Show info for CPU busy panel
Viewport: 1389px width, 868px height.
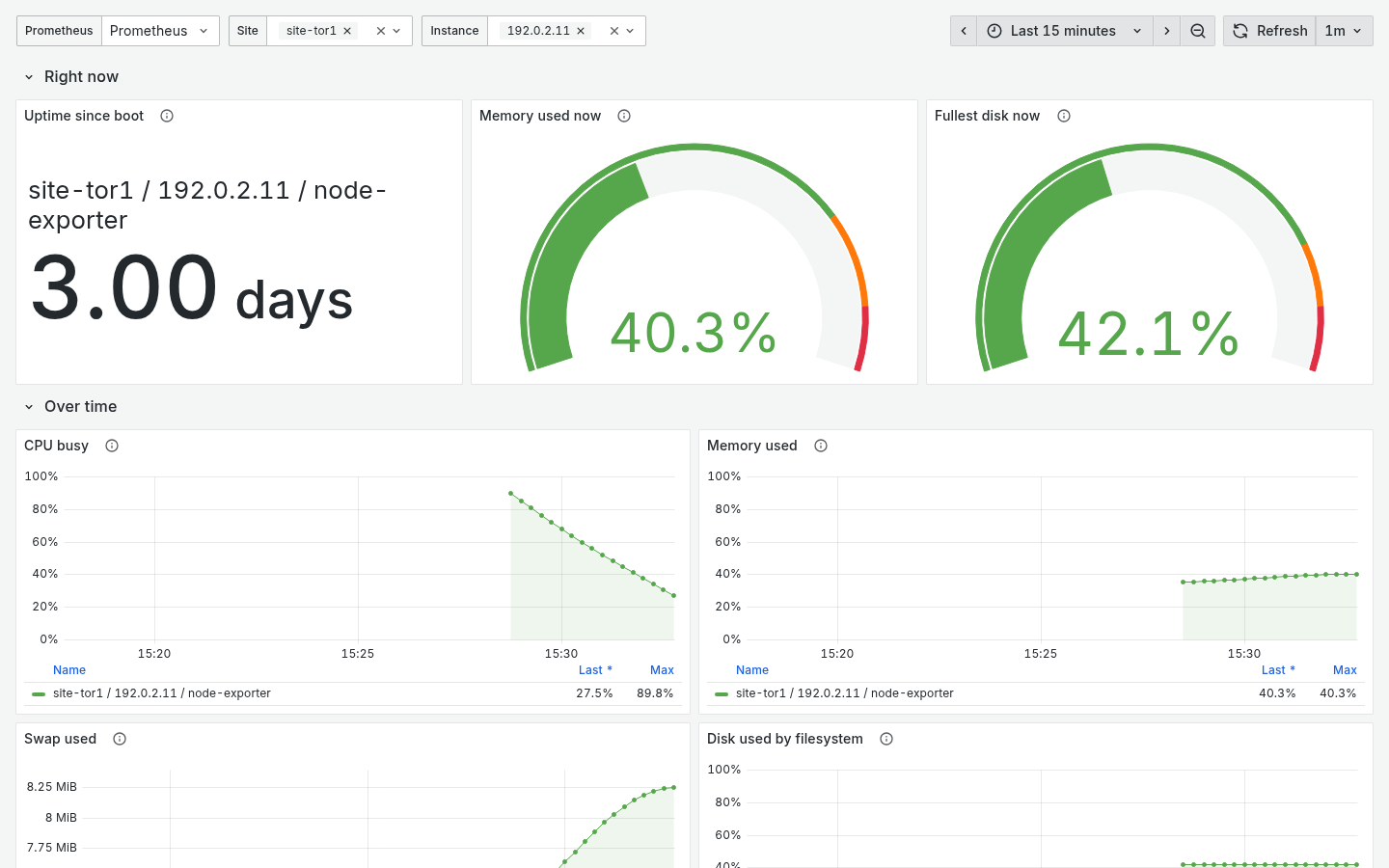coord(112,446)
